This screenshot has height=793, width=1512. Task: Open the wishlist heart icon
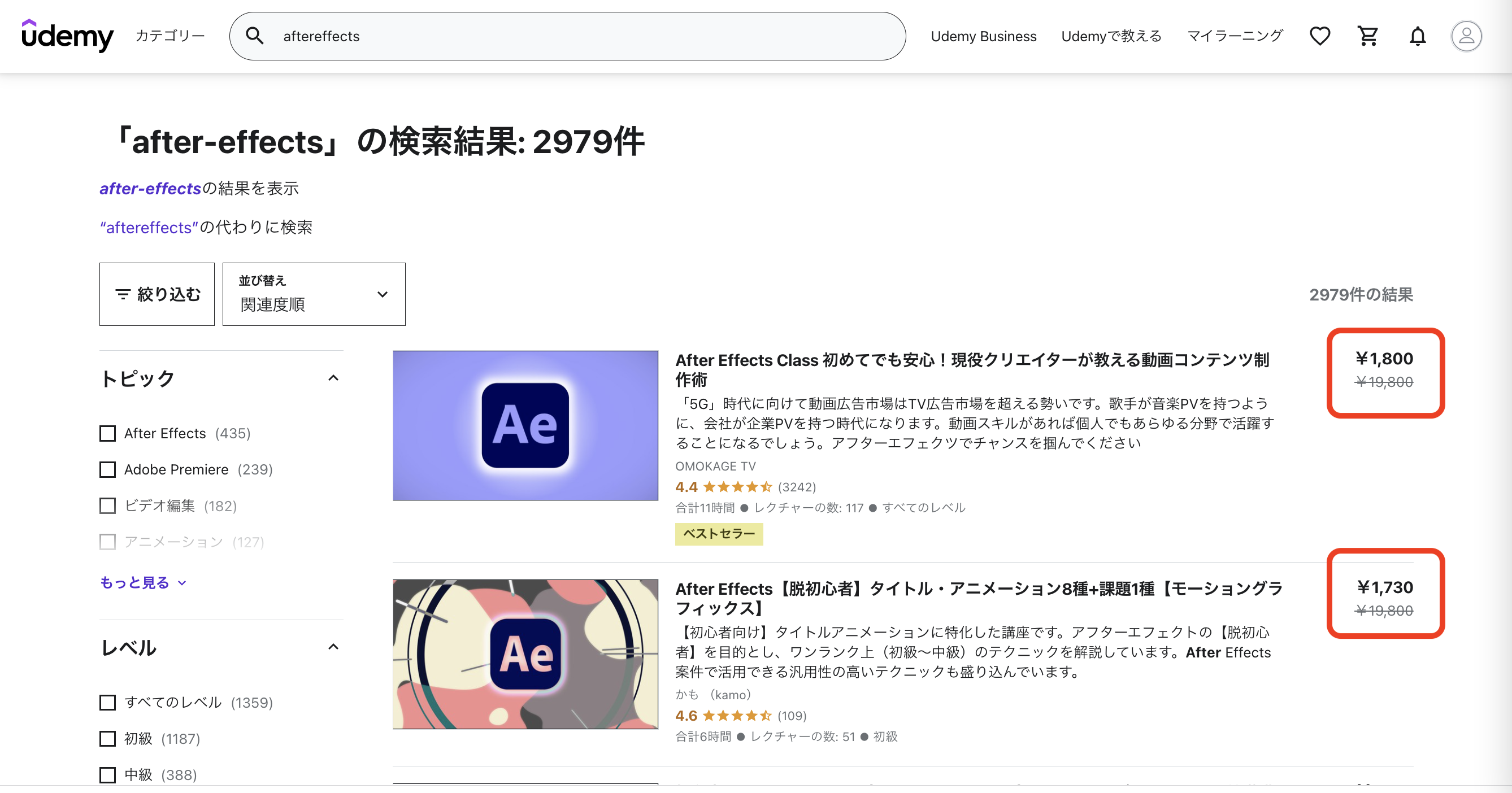coord(1319,36)
